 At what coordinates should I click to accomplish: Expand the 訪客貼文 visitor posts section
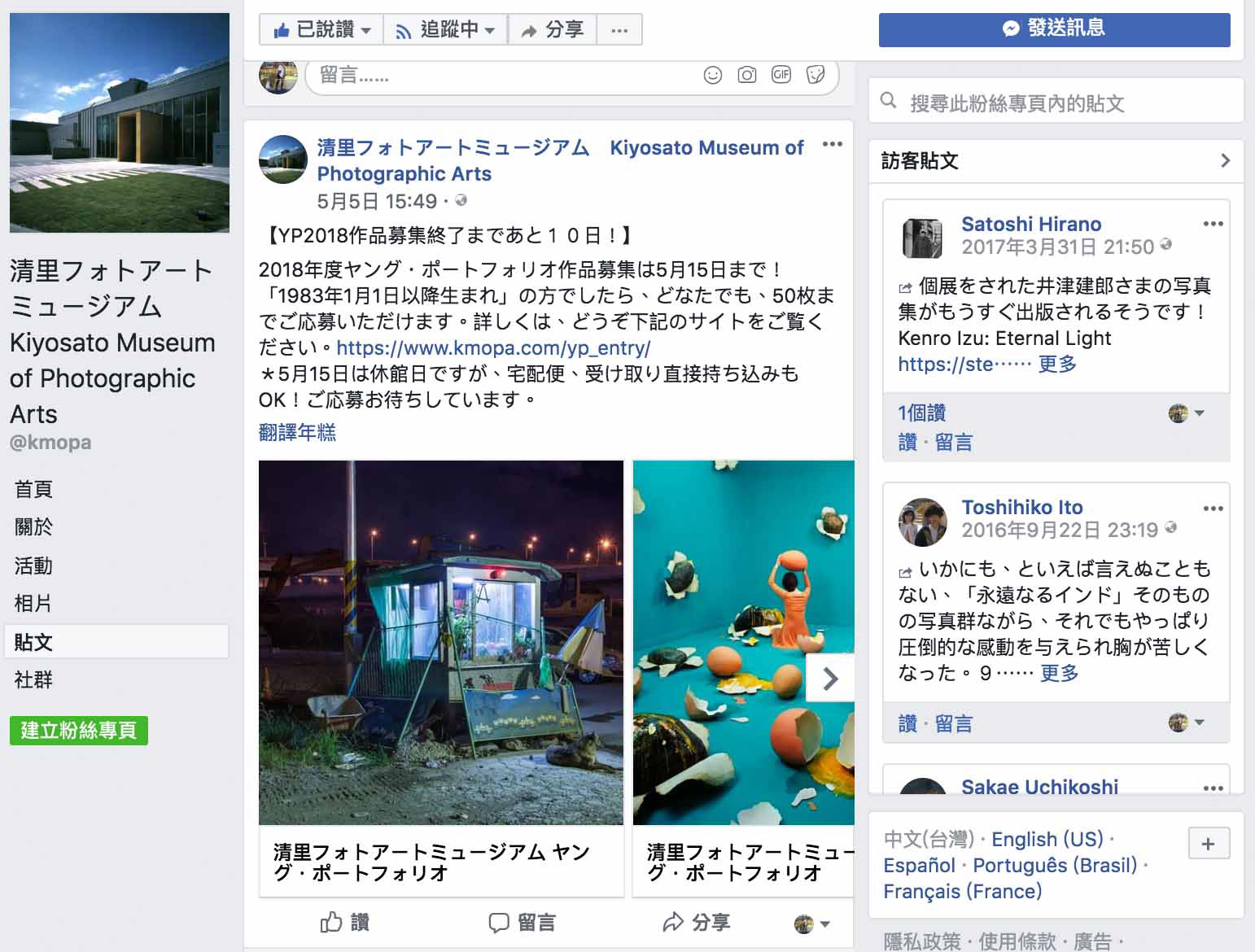click(x=1056, y=161)
